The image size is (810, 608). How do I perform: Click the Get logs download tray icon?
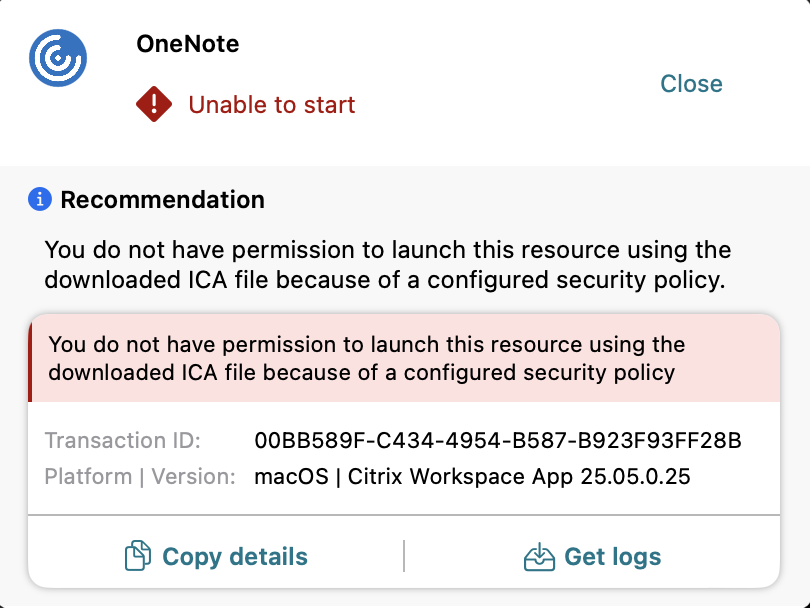(539, 556)
